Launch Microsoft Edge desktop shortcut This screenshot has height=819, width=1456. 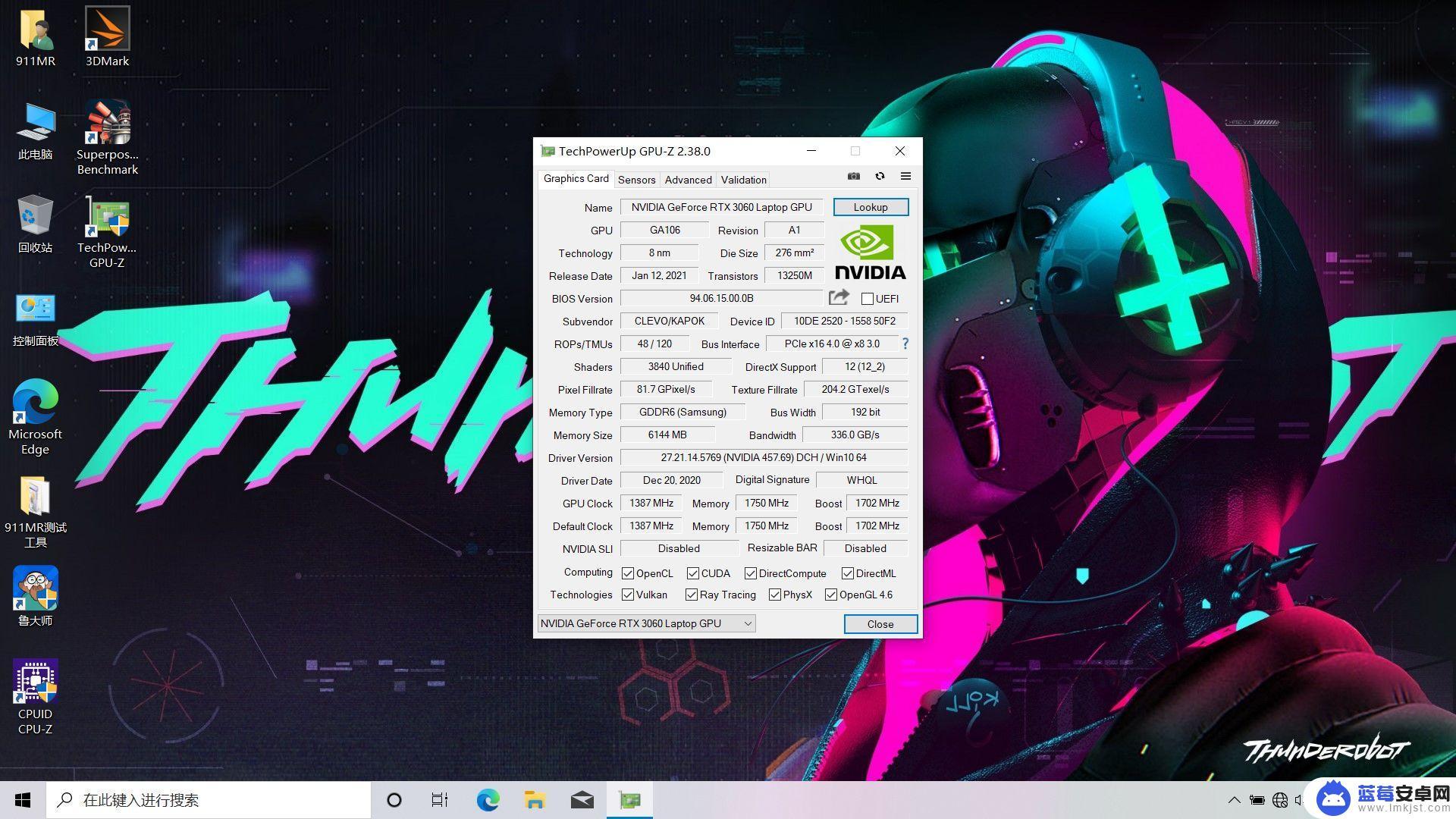coord(35,417)
